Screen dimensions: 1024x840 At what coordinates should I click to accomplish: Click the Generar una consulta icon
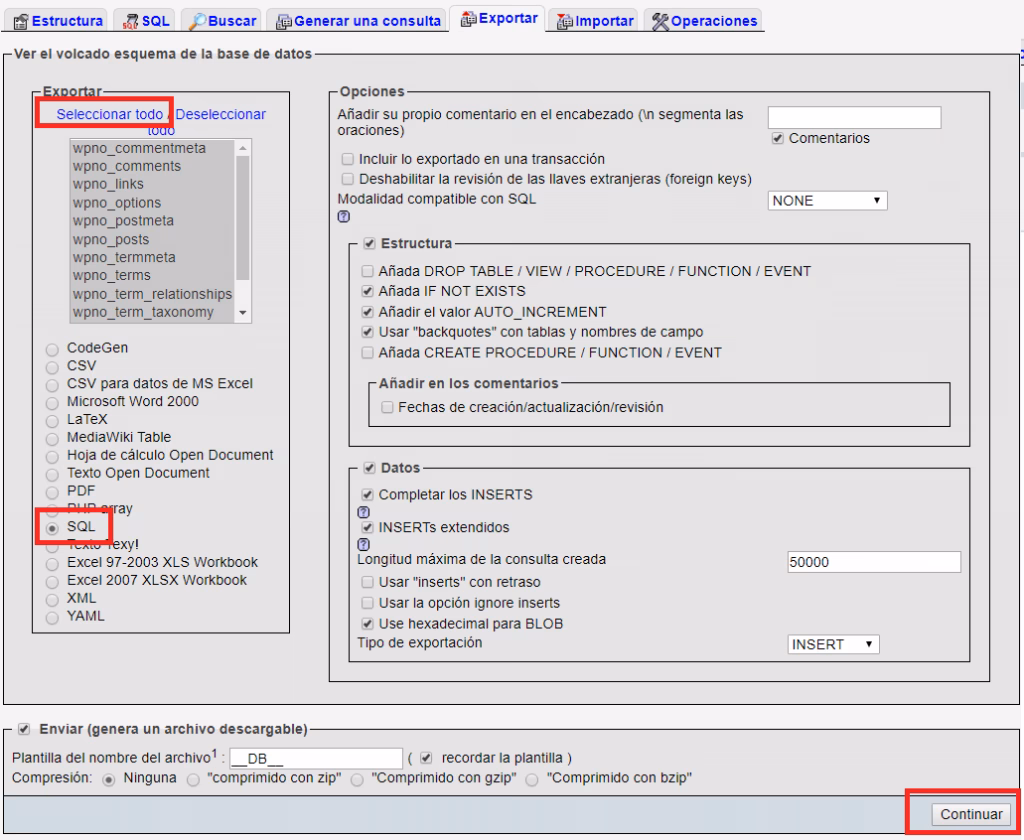point(283,22)
